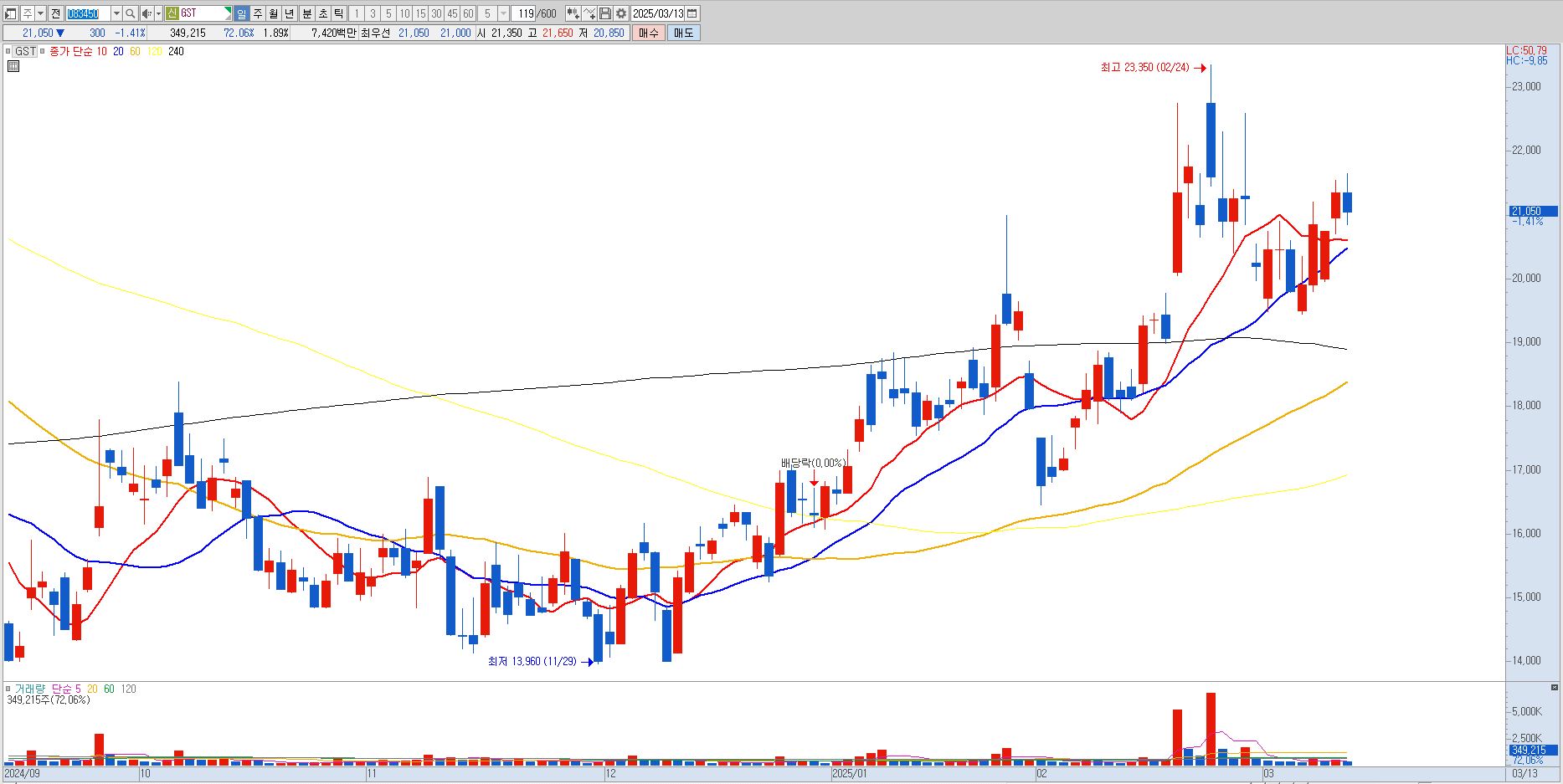Open the calendar date picker icon
1563x784 pixels.
[x=692, y=13]
